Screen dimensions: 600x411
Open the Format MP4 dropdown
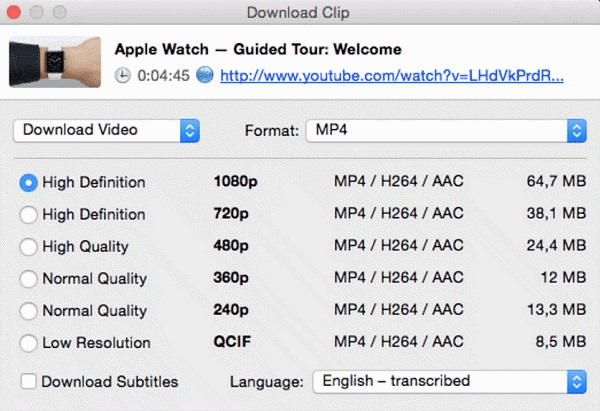pyautogui.click(x=446, y=131)
